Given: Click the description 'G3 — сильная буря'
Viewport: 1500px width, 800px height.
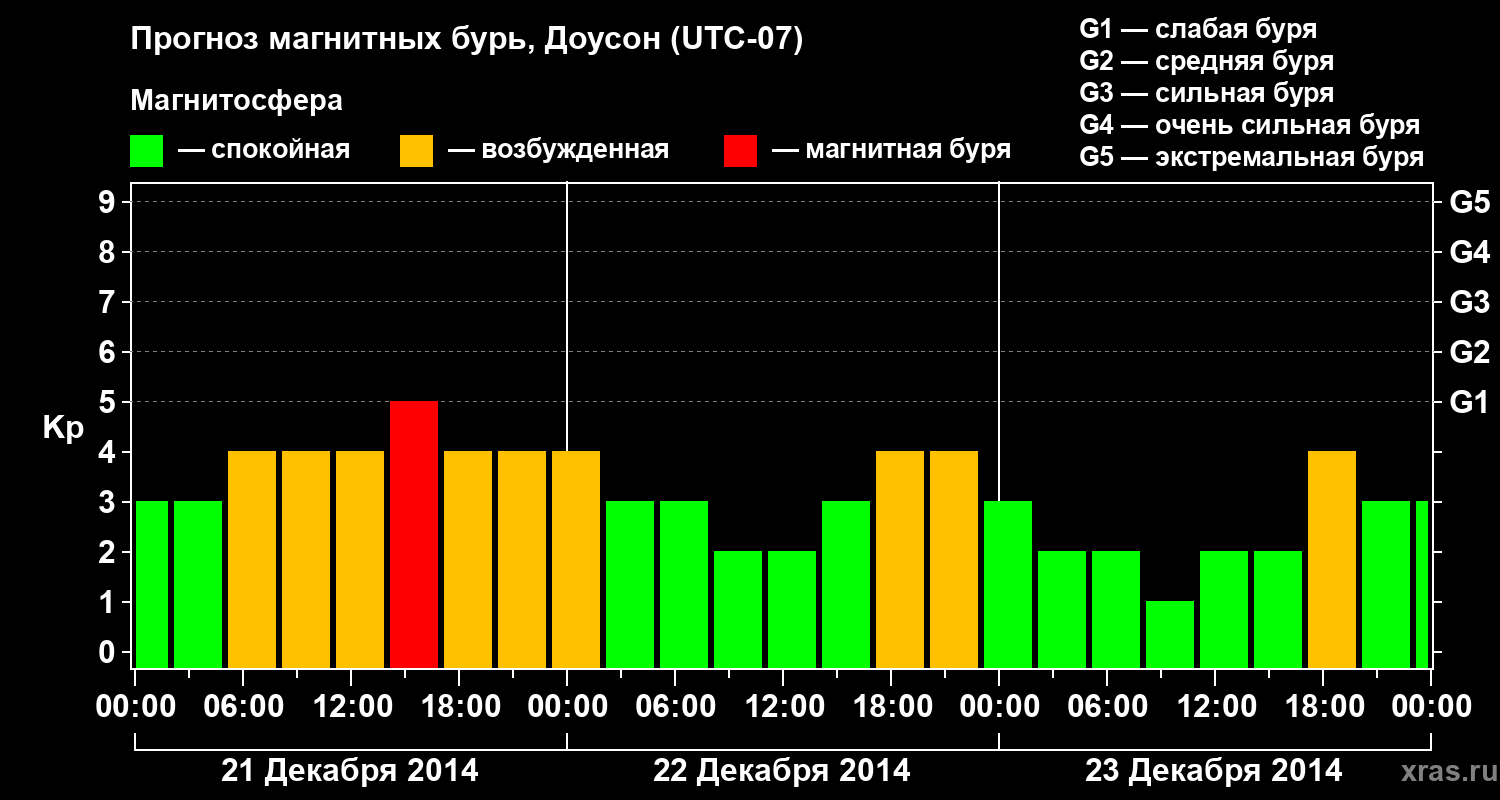Looking at the screenshot, I should 1207,93.
